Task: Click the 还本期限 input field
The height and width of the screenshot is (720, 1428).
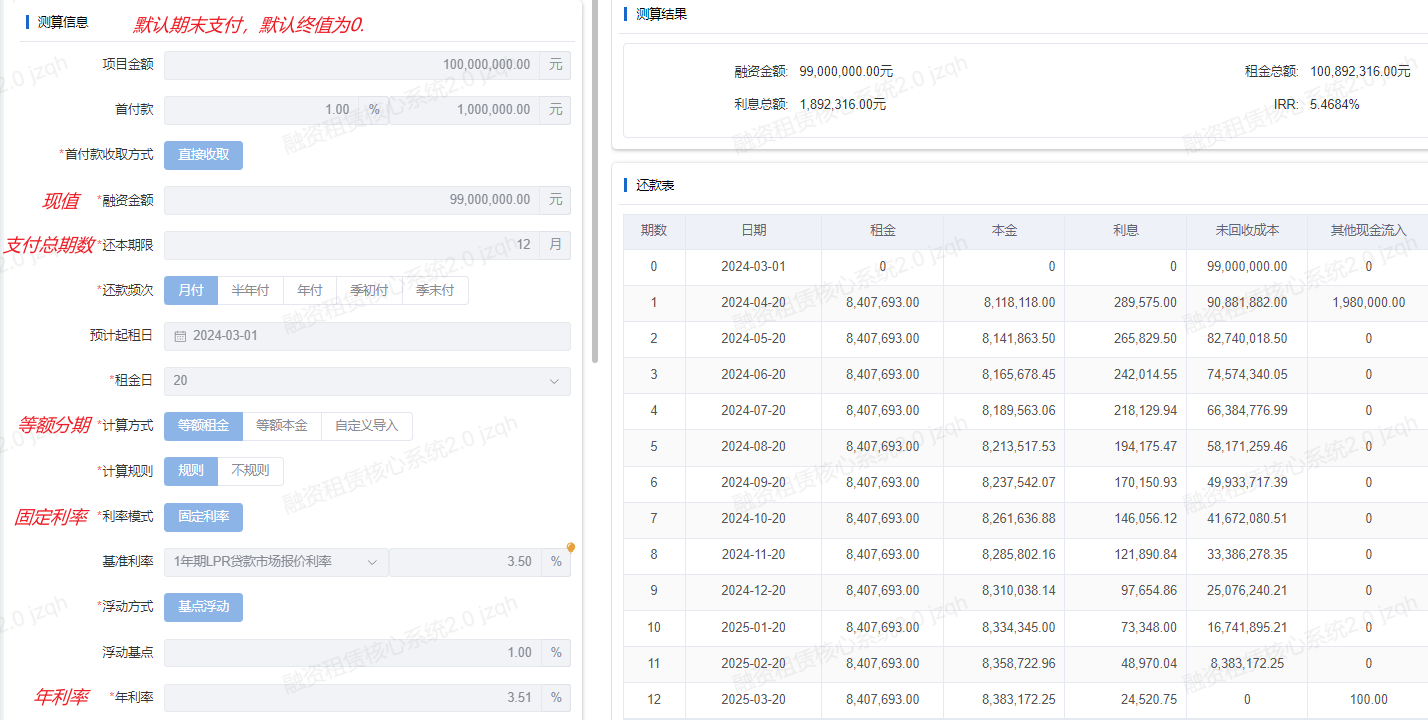Action: click(352, 245)
